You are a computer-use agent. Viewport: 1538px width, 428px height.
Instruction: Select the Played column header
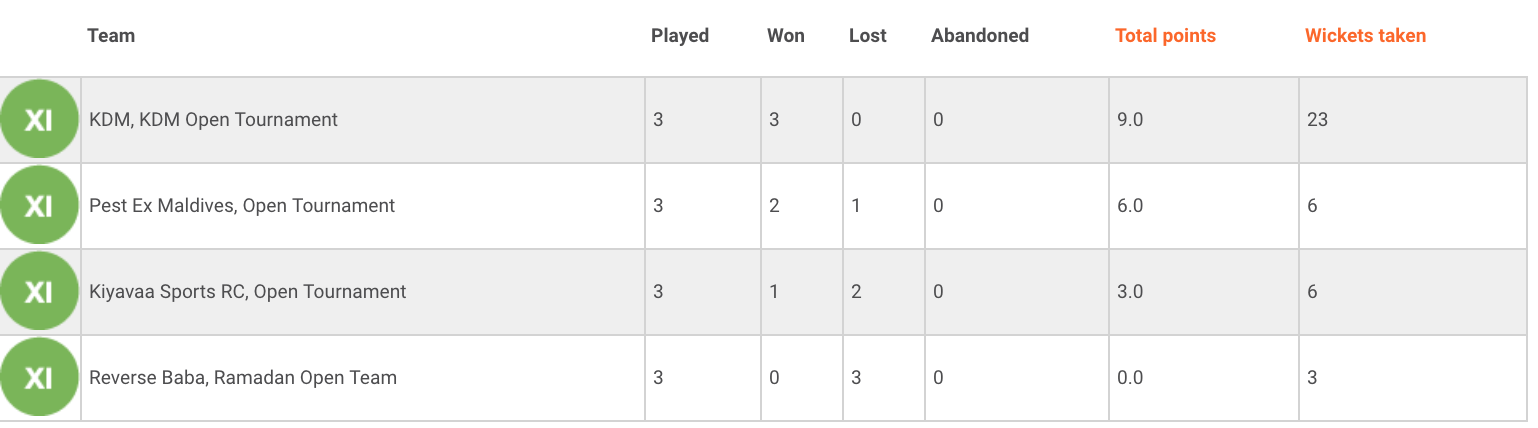coord(680,36)
